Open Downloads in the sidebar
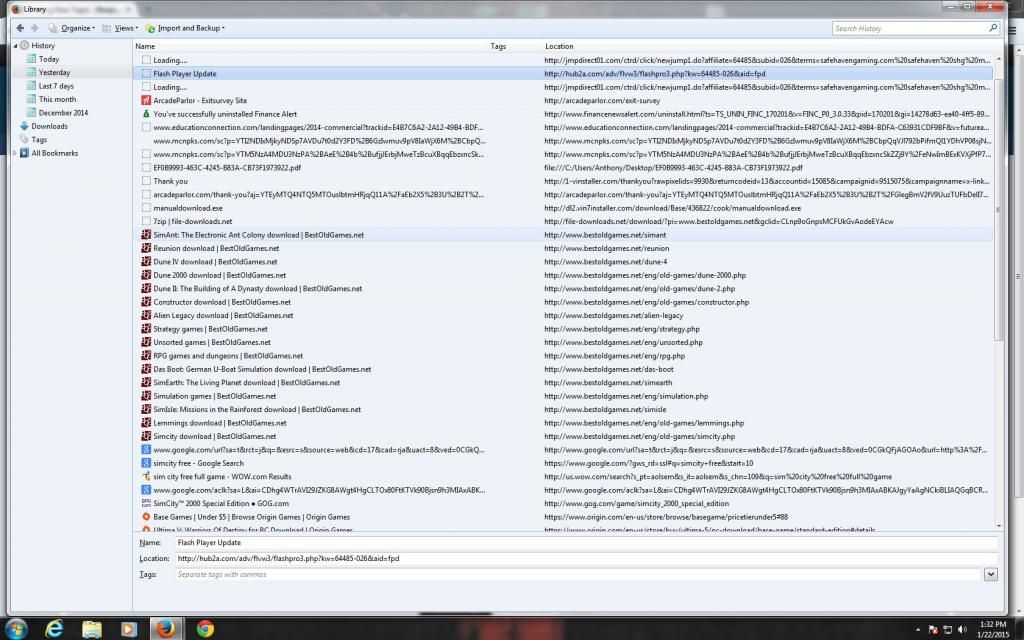 click(x=50, y=126)
